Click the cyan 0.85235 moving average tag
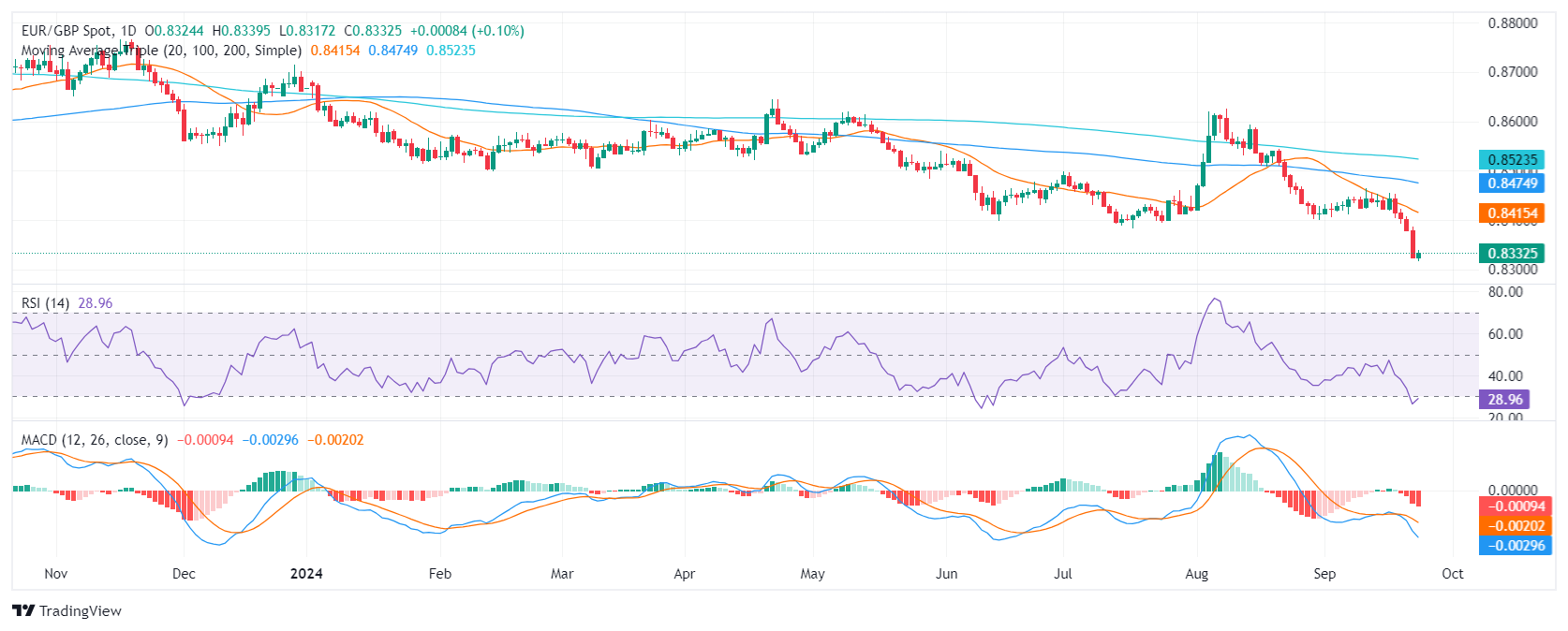This screenshot has width=1568, height=631. click(x=1512, y=159)
